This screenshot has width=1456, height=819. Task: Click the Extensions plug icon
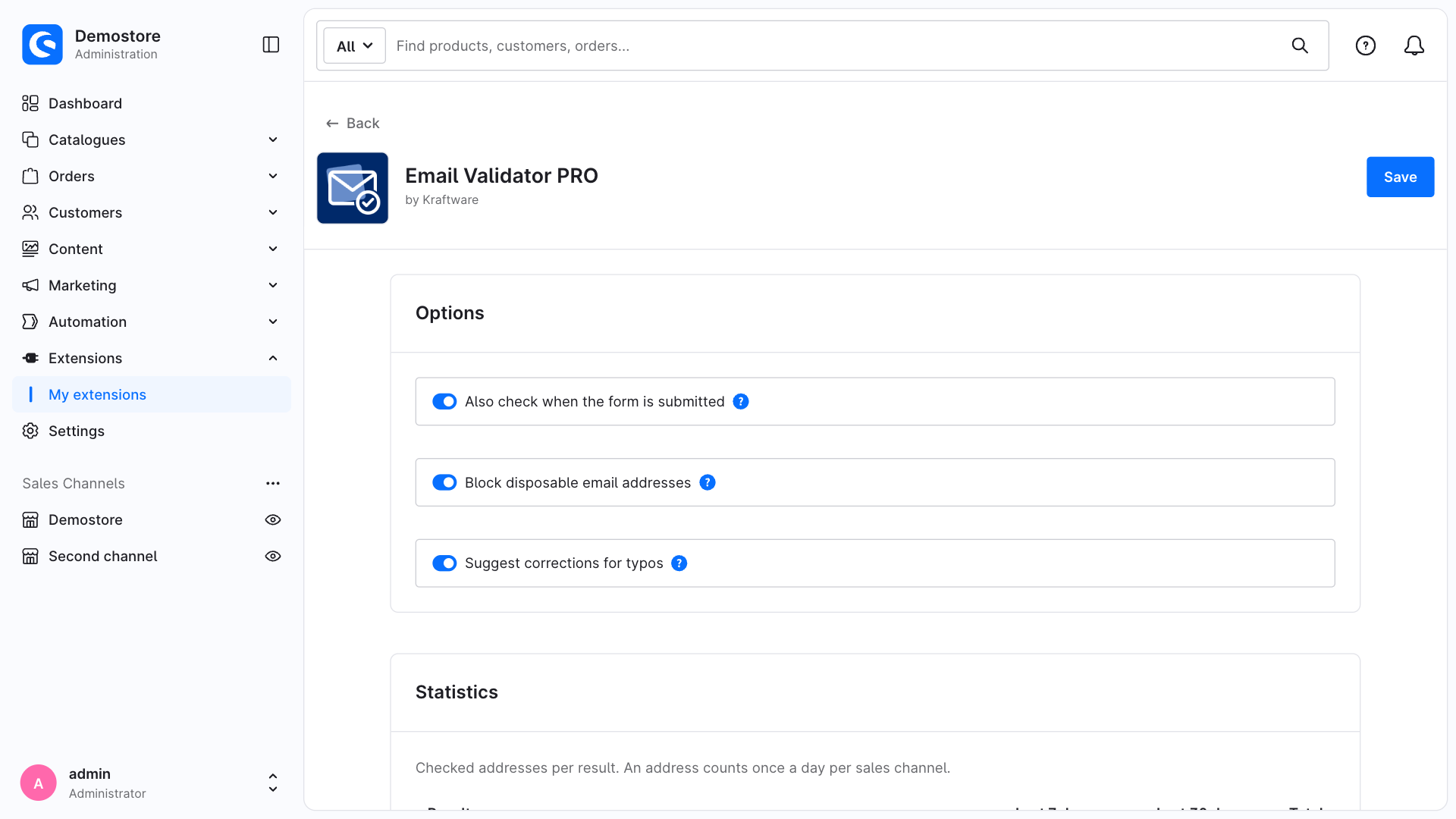pos(30,358)
